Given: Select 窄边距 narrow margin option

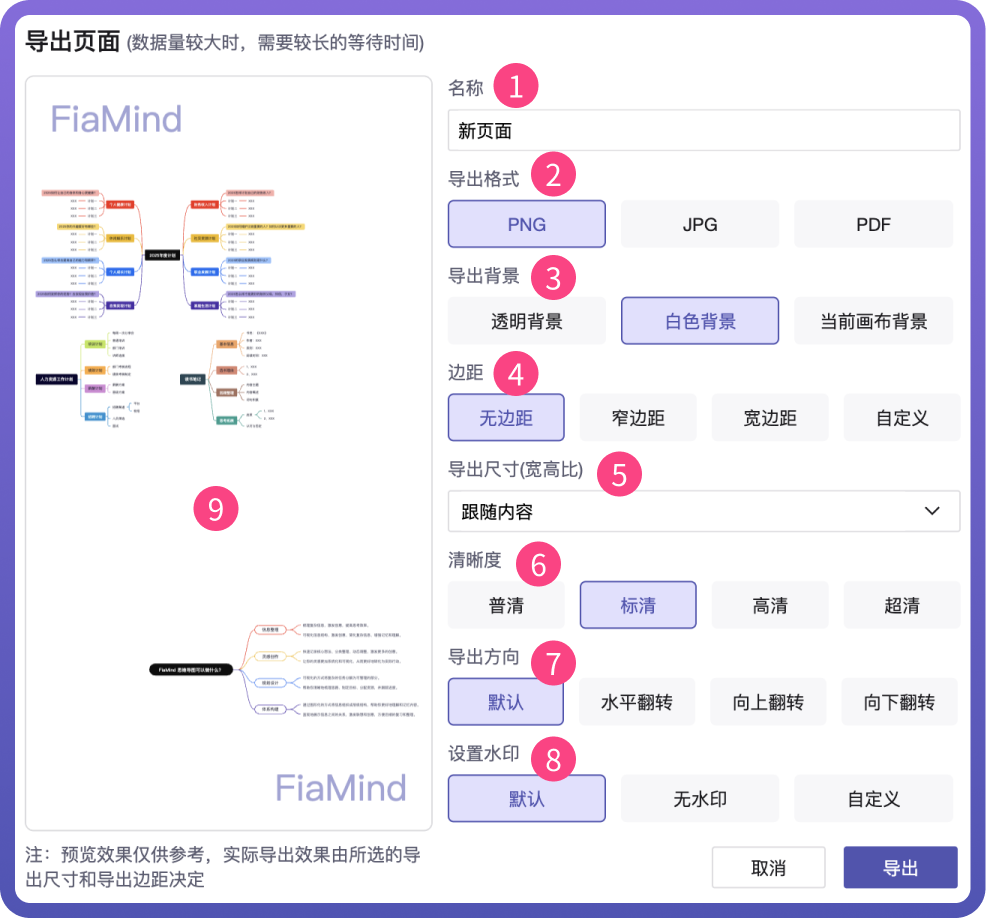Looking at the screenshot, I should [x=638, y=418].
